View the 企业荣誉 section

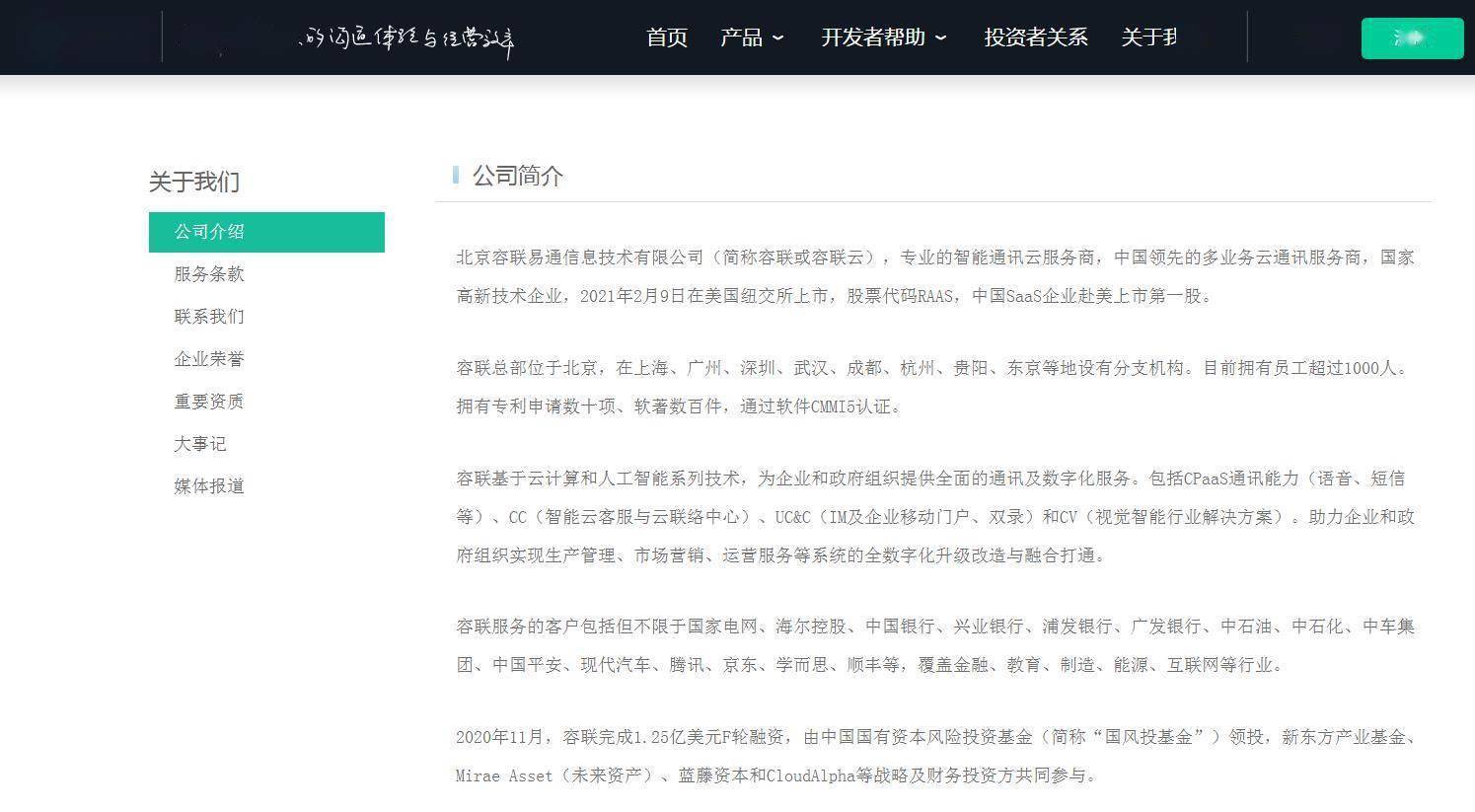pos(209,359)
